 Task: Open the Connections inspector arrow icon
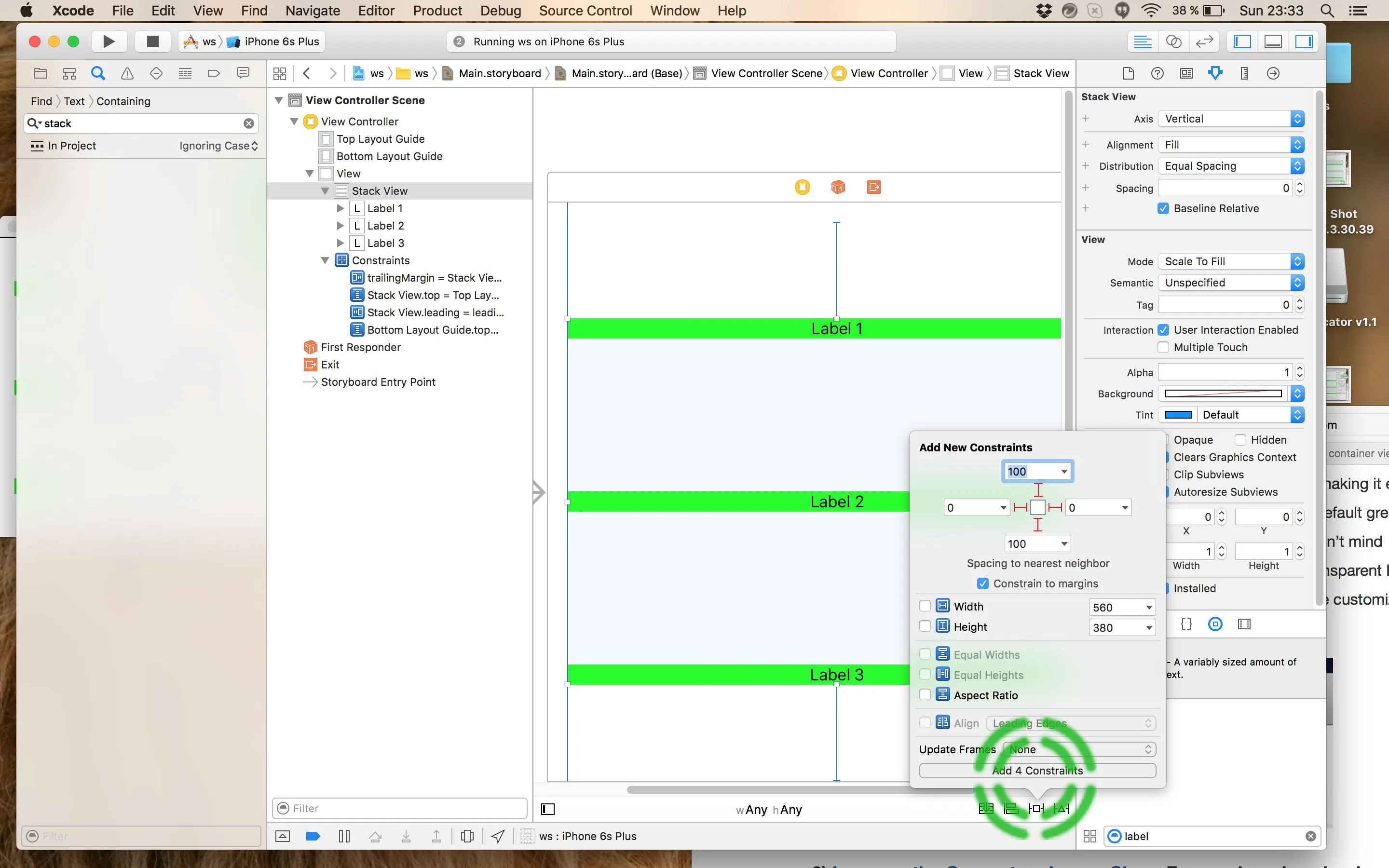point(1272,73)
